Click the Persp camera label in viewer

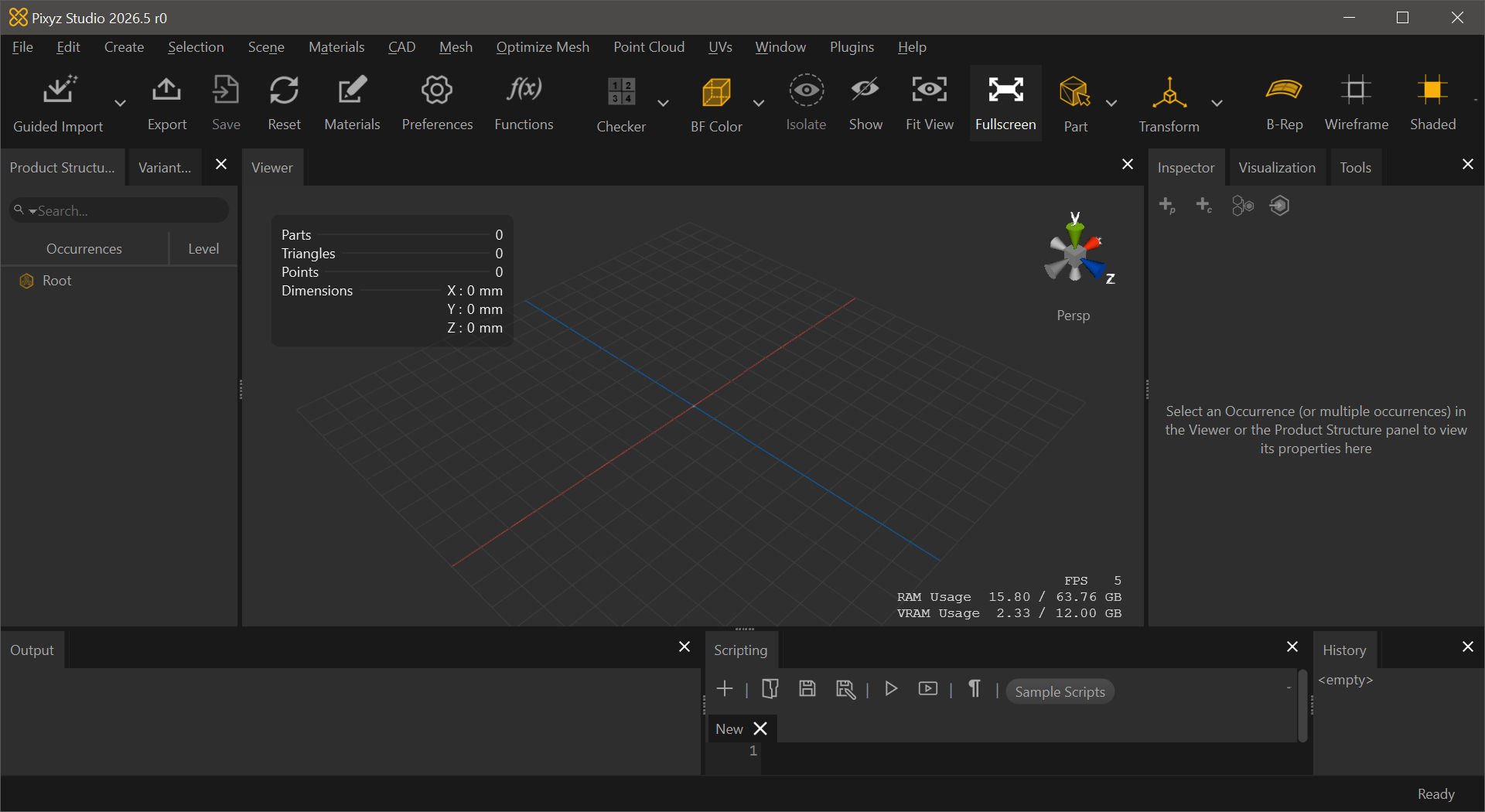pyautogui.click(x=1073, y=316)
